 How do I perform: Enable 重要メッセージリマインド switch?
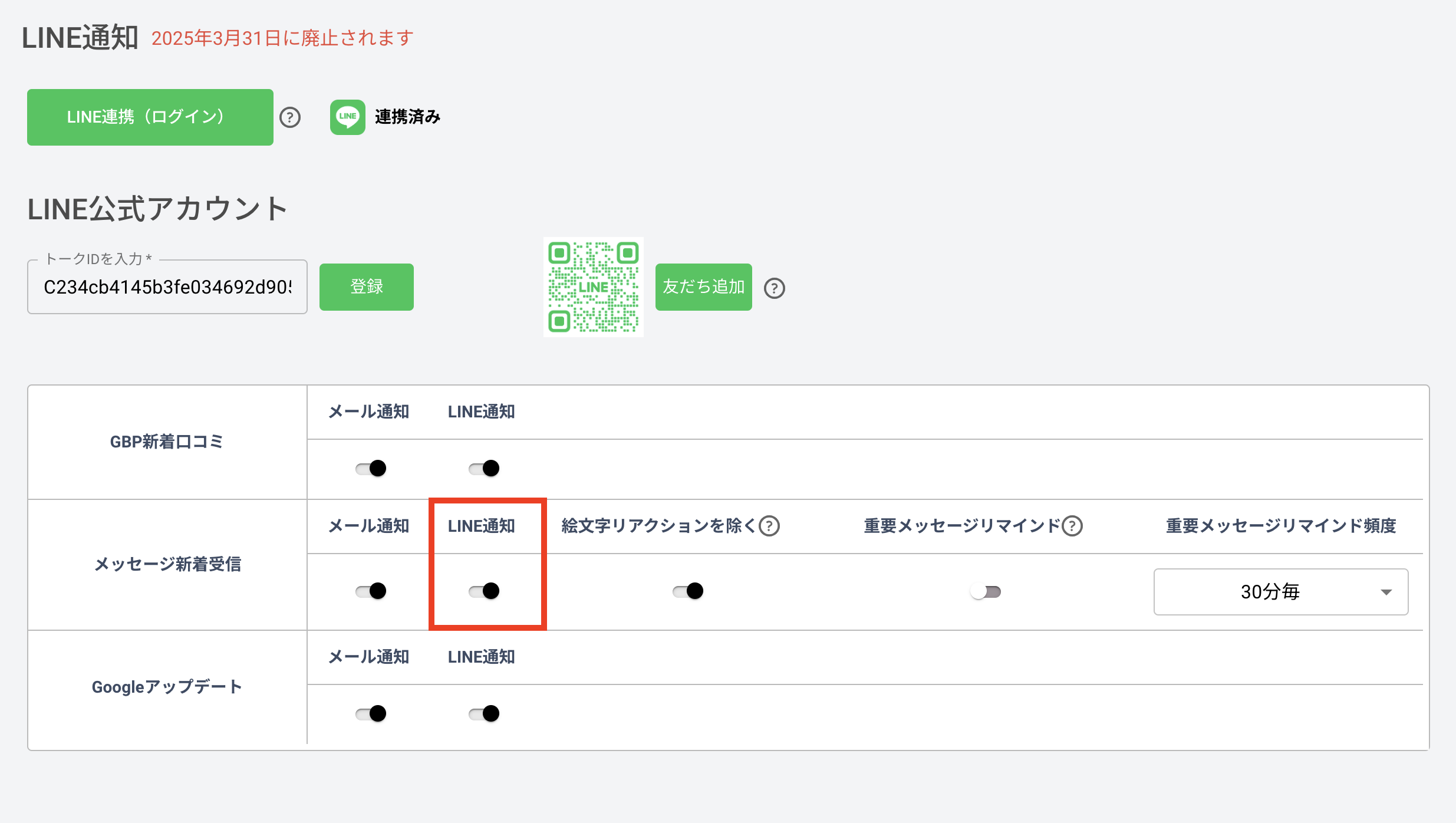[986, 591]
